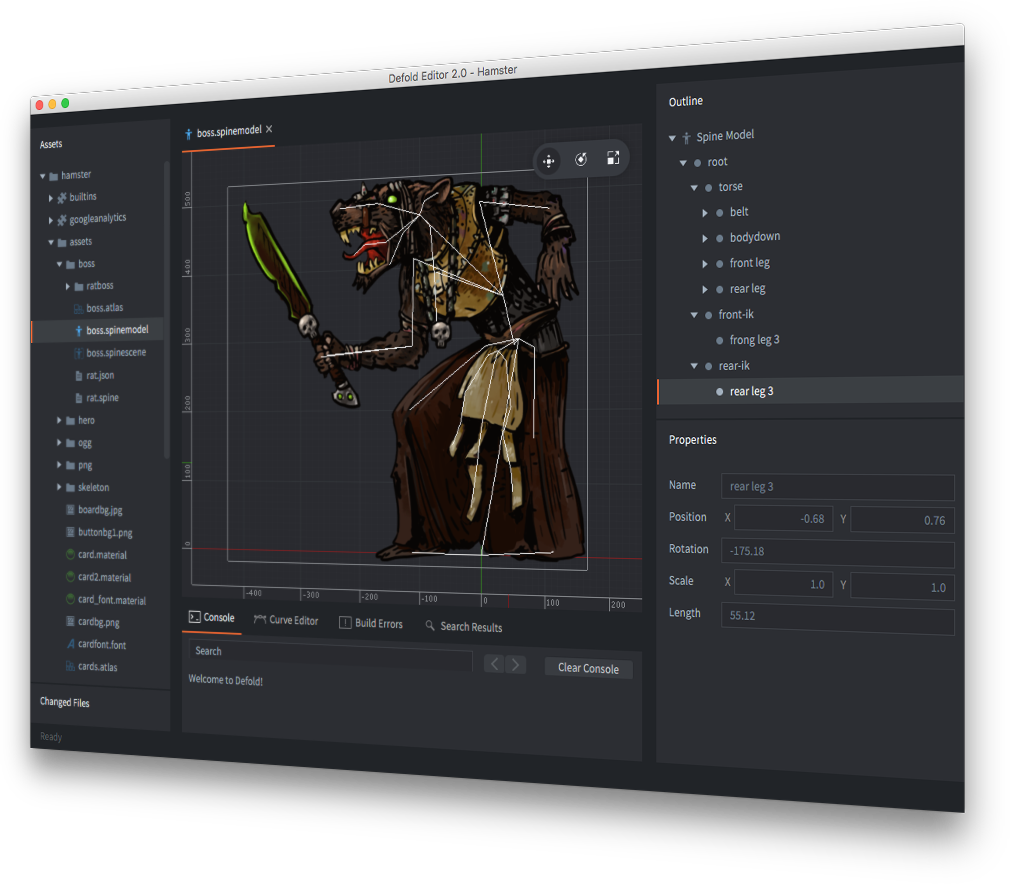Click the buttonbg1.png image icon
Image resolution: width=1010 pixels, height=884 pixels.
[70, 532]
